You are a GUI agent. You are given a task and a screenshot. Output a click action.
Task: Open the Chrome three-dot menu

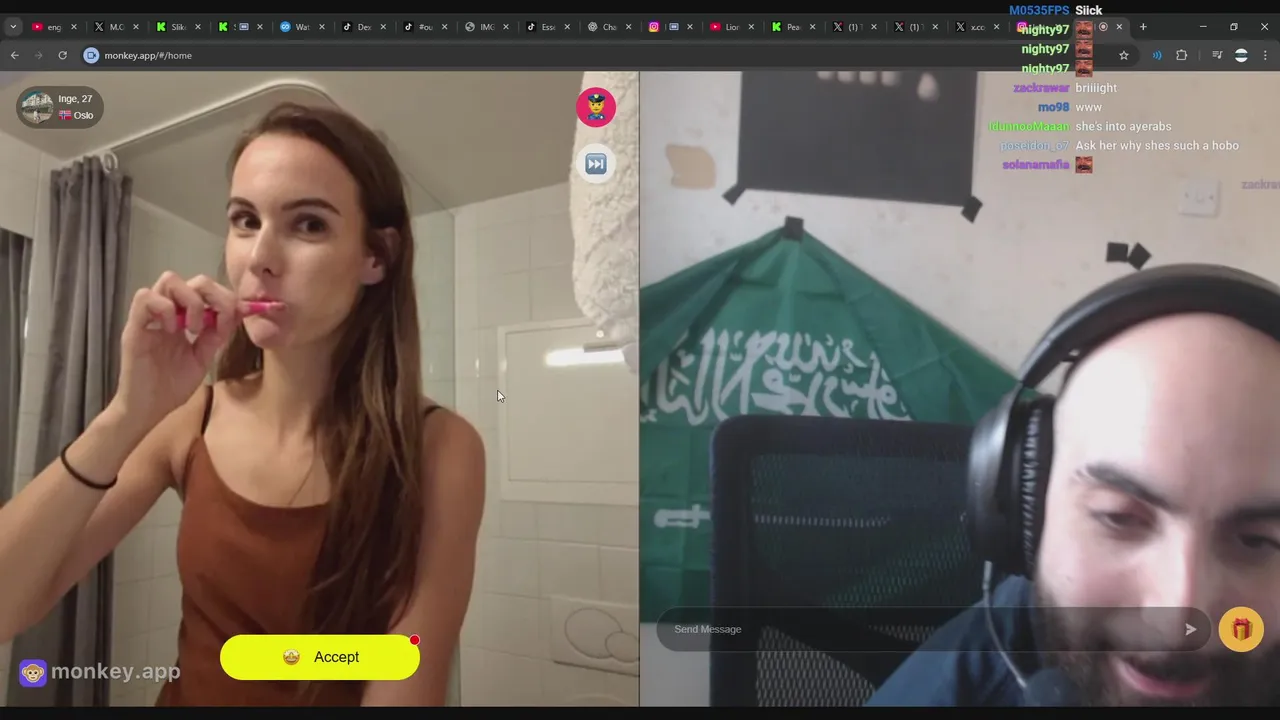(x=1265, y=55)
